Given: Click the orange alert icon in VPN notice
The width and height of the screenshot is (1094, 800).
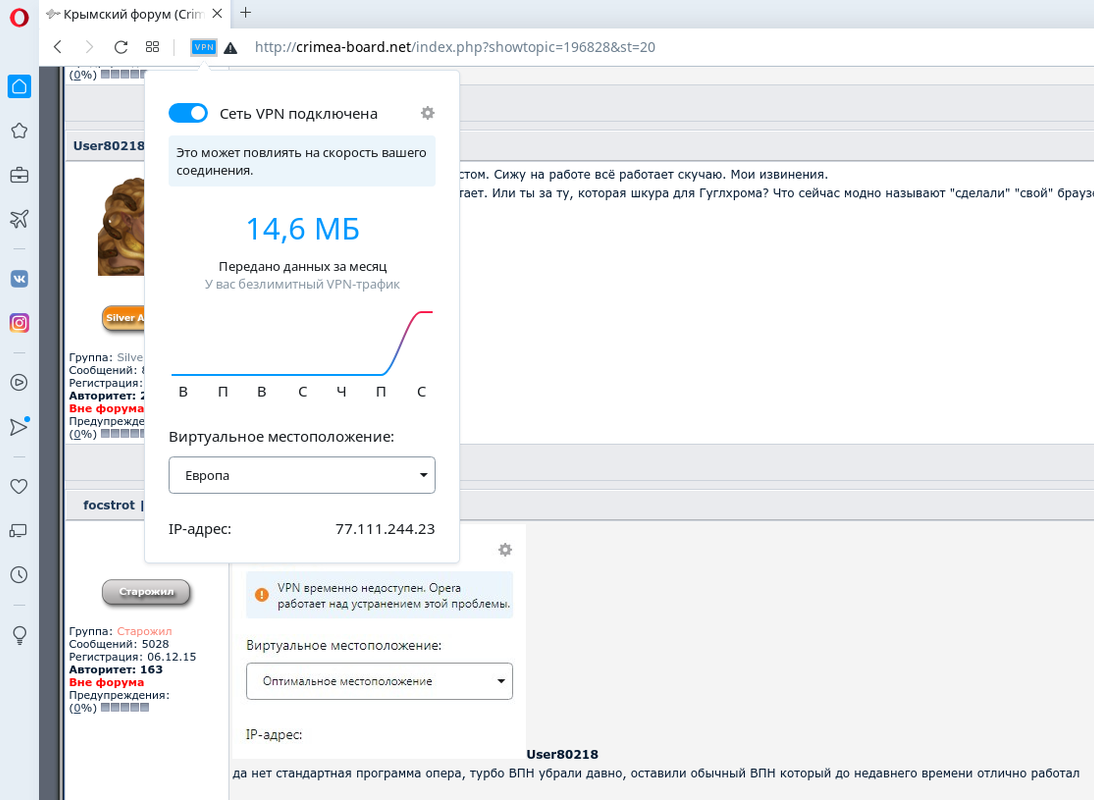Looking at the screenshot, I should [262, 595].
